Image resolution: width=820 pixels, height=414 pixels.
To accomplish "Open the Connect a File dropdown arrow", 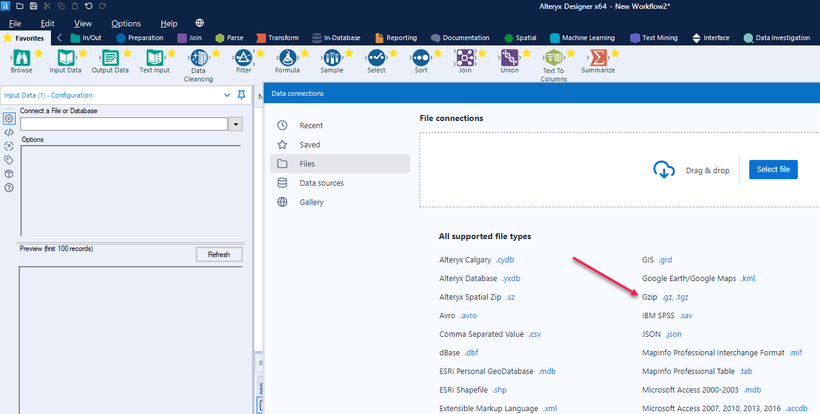I will click(x=235, y=124).
